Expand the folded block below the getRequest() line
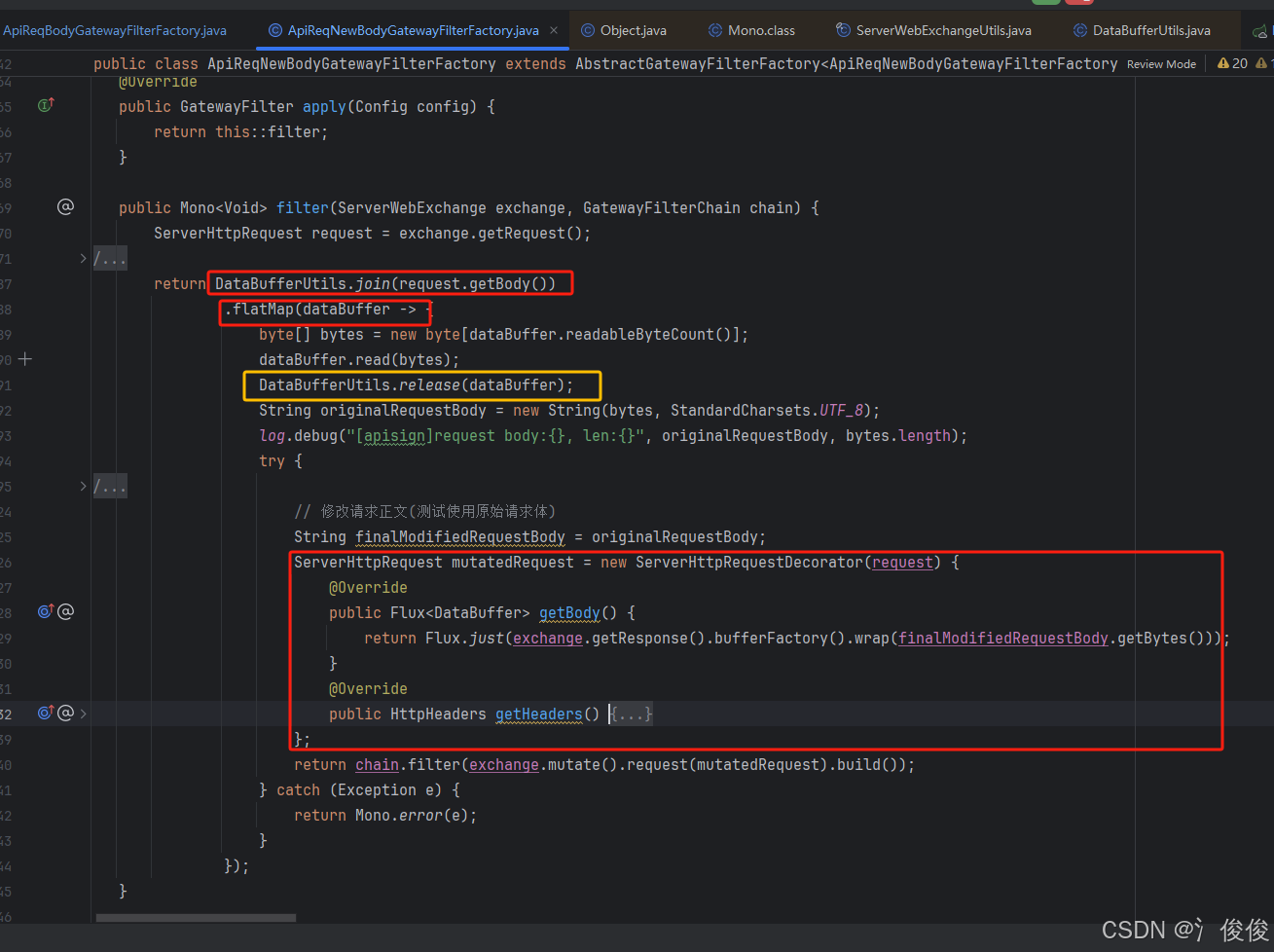1274x952 pixels. [x=83, y=258]
